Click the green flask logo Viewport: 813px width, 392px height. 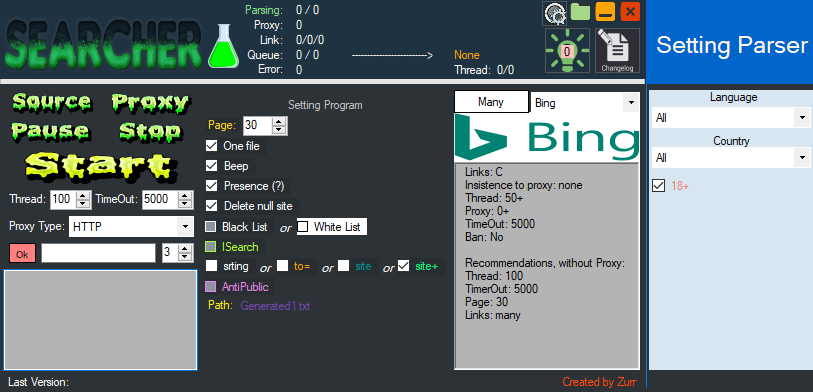click(x=223, y=46)
